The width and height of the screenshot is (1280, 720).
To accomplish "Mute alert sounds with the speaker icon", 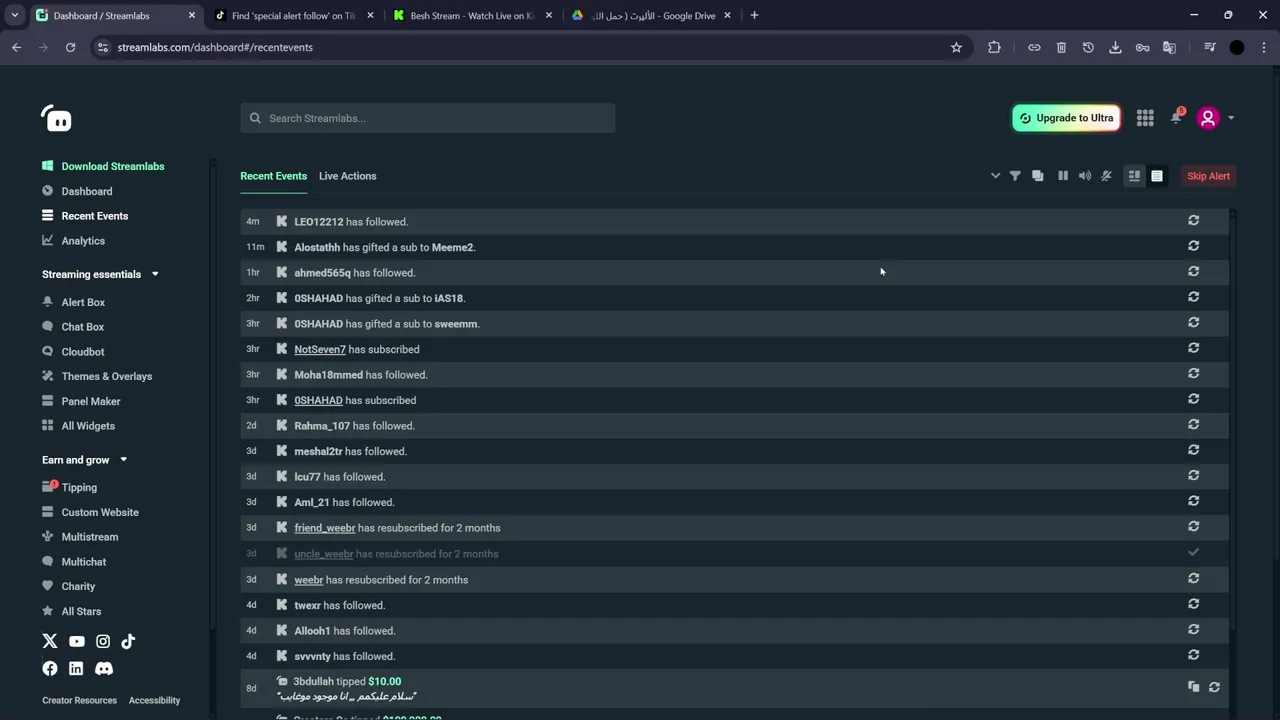I will click(x=1085, y=176).
